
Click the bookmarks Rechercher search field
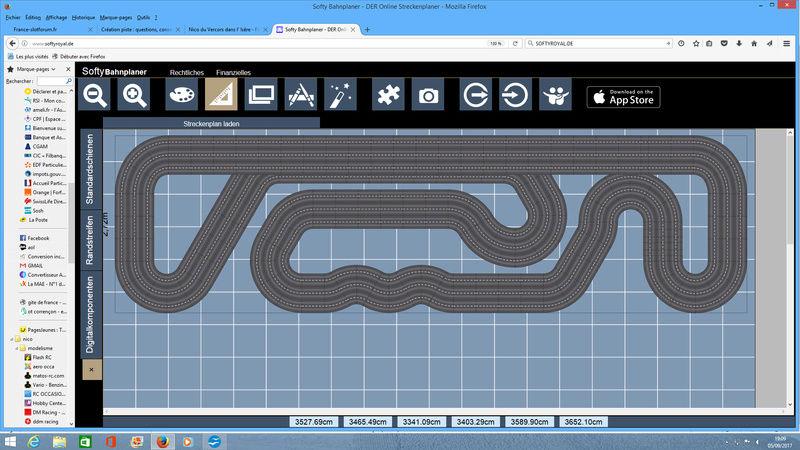point(52,81)
